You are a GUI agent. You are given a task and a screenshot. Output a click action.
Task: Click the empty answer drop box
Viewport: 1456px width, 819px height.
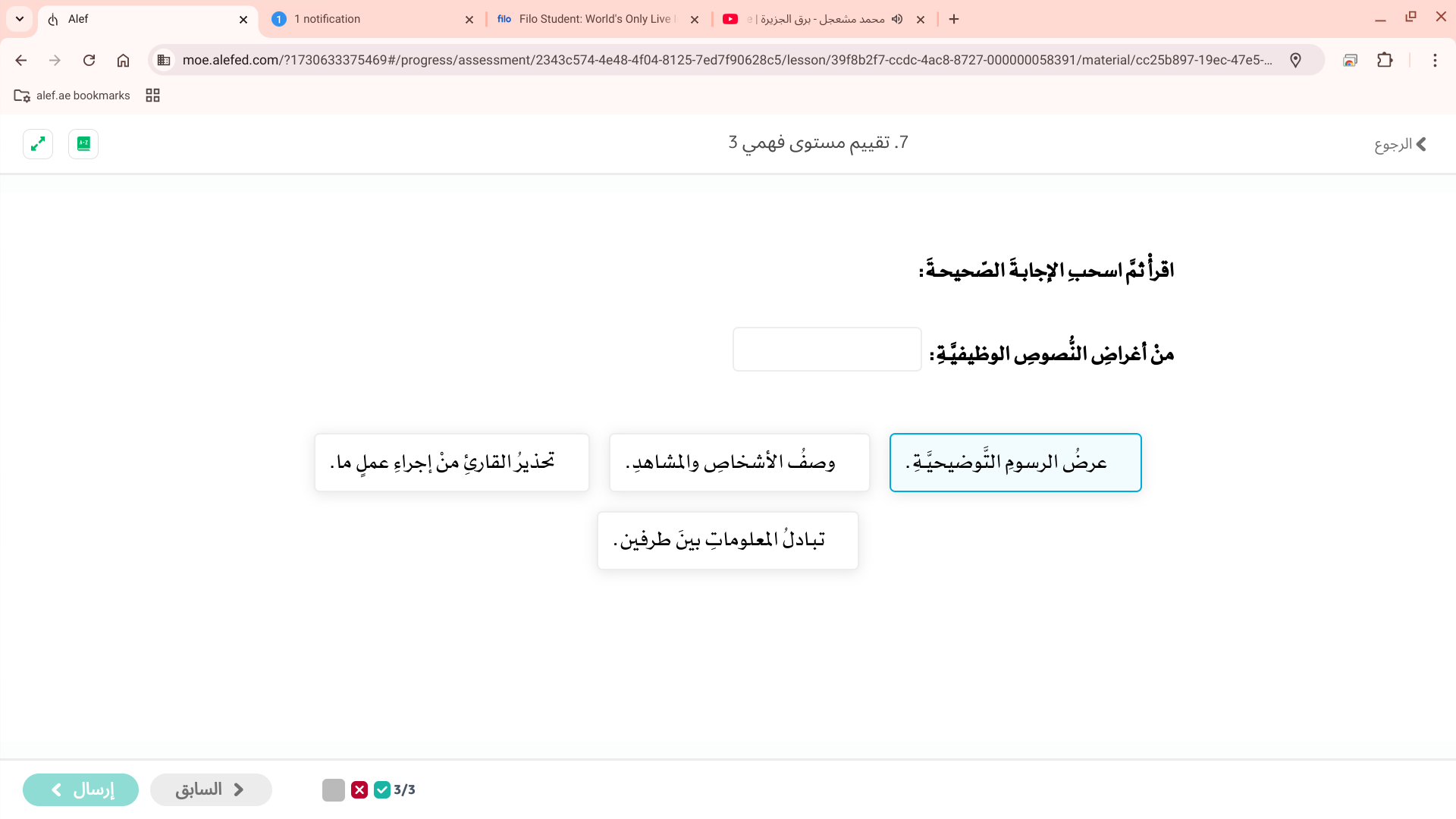tap(827, 350)
